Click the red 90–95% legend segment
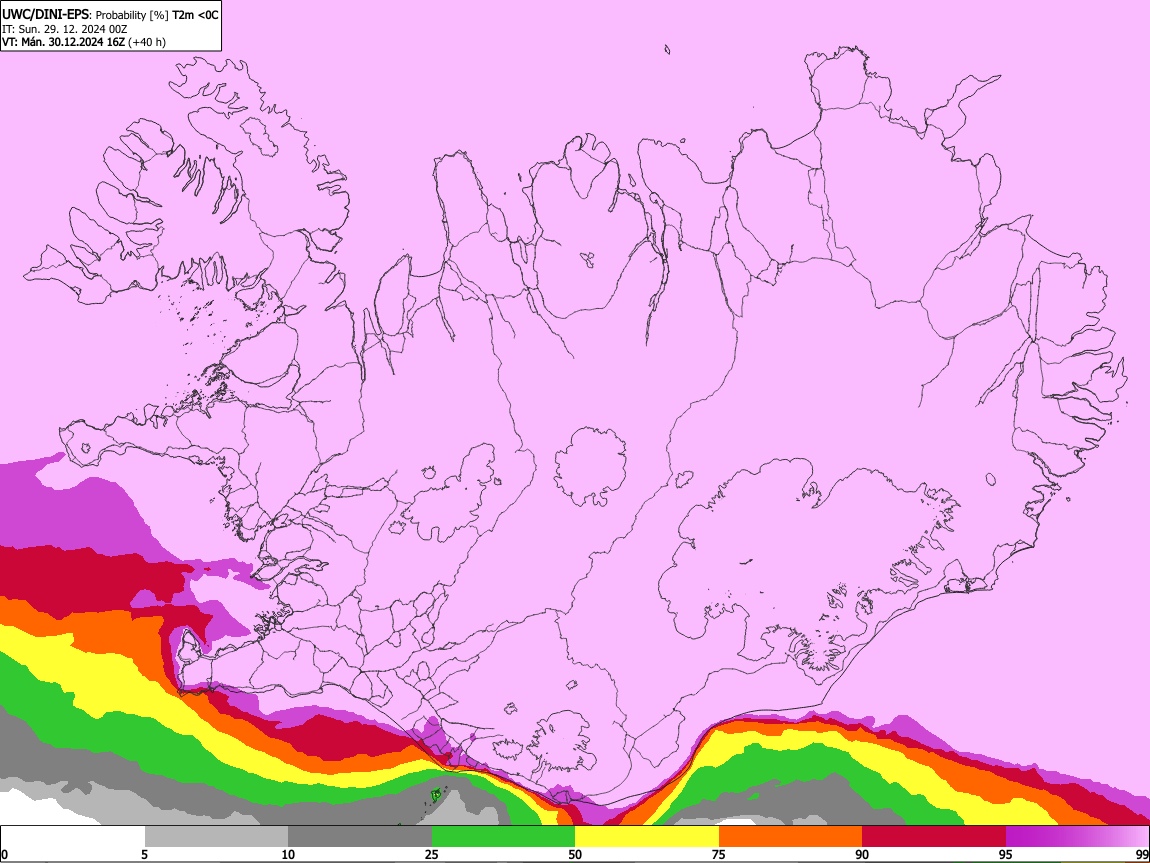The width and height of the screenshot is (1150, 863). [934, 836]
